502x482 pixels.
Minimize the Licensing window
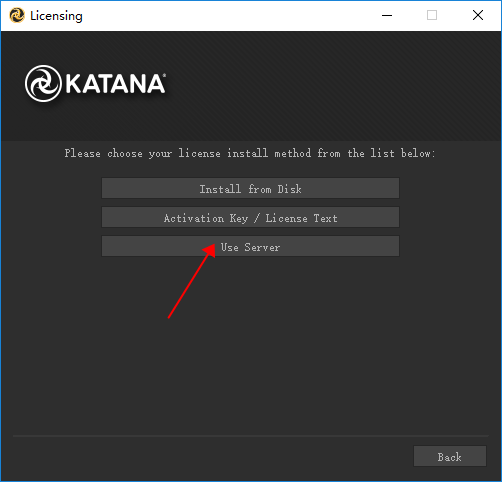pyautogui.click(x=387, y=15)
